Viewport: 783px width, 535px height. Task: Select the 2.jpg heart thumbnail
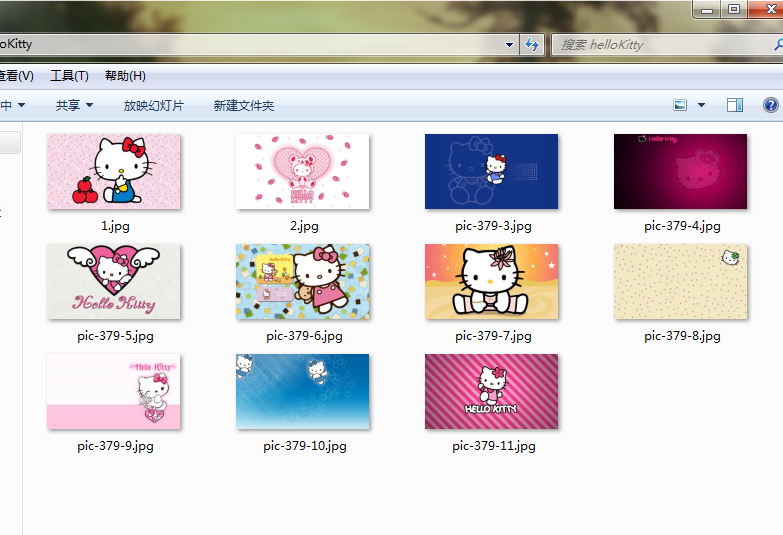point(303,171)
